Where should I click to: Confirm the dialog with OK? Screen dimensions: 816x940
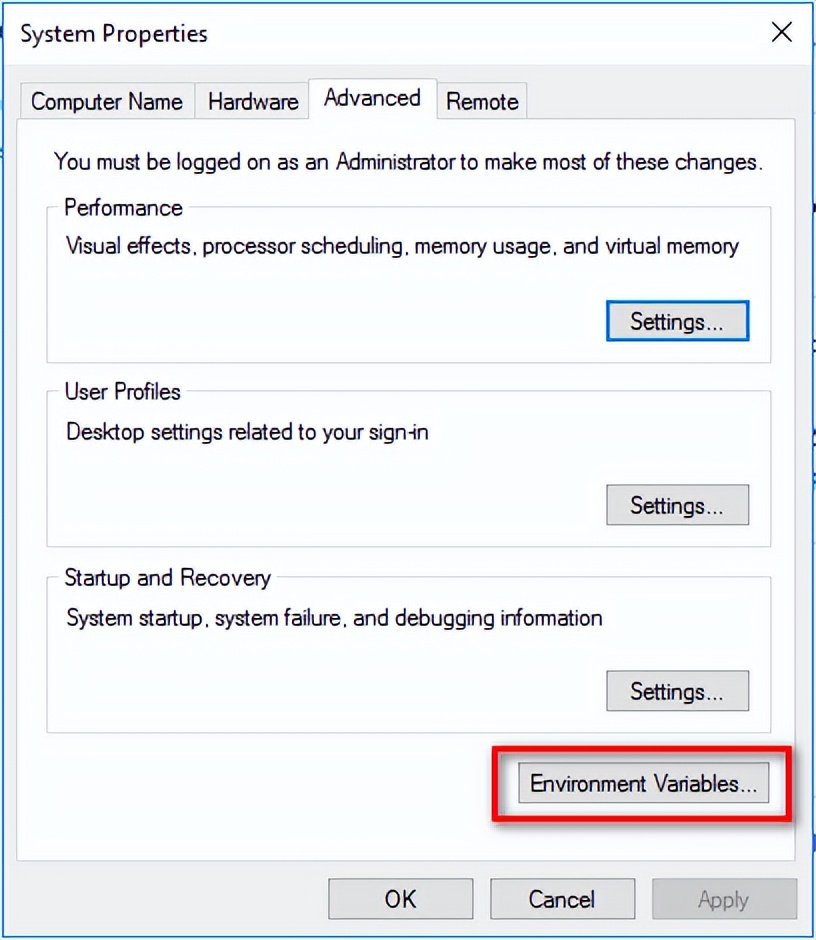coord(400,899)
